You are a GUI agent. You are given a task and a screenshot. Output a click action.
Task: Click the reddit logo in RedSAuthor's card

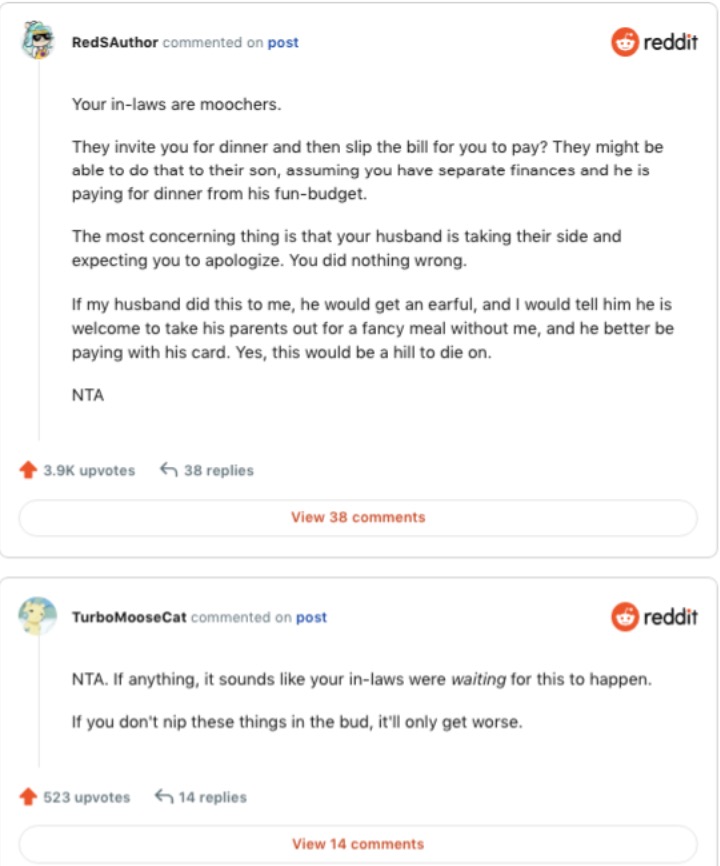coord(654,42)
